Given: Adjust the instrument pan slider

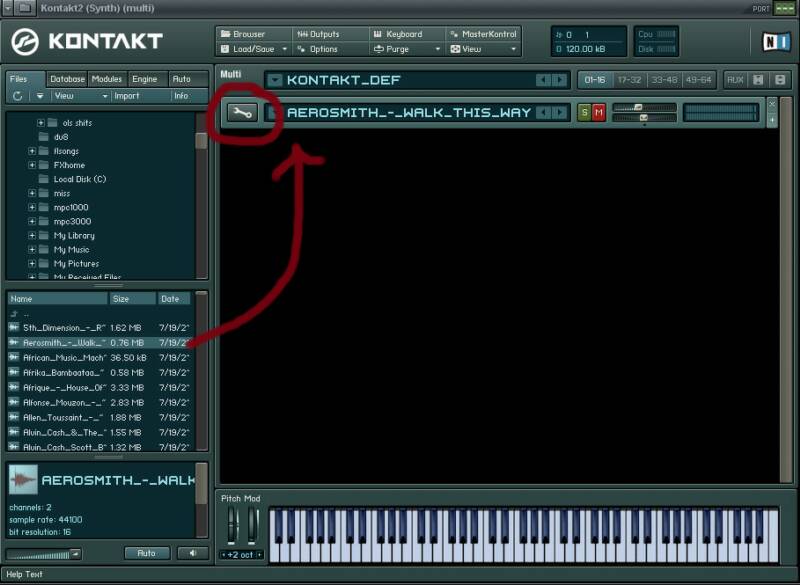Looking at the screenshot, I should click(644, 118).
